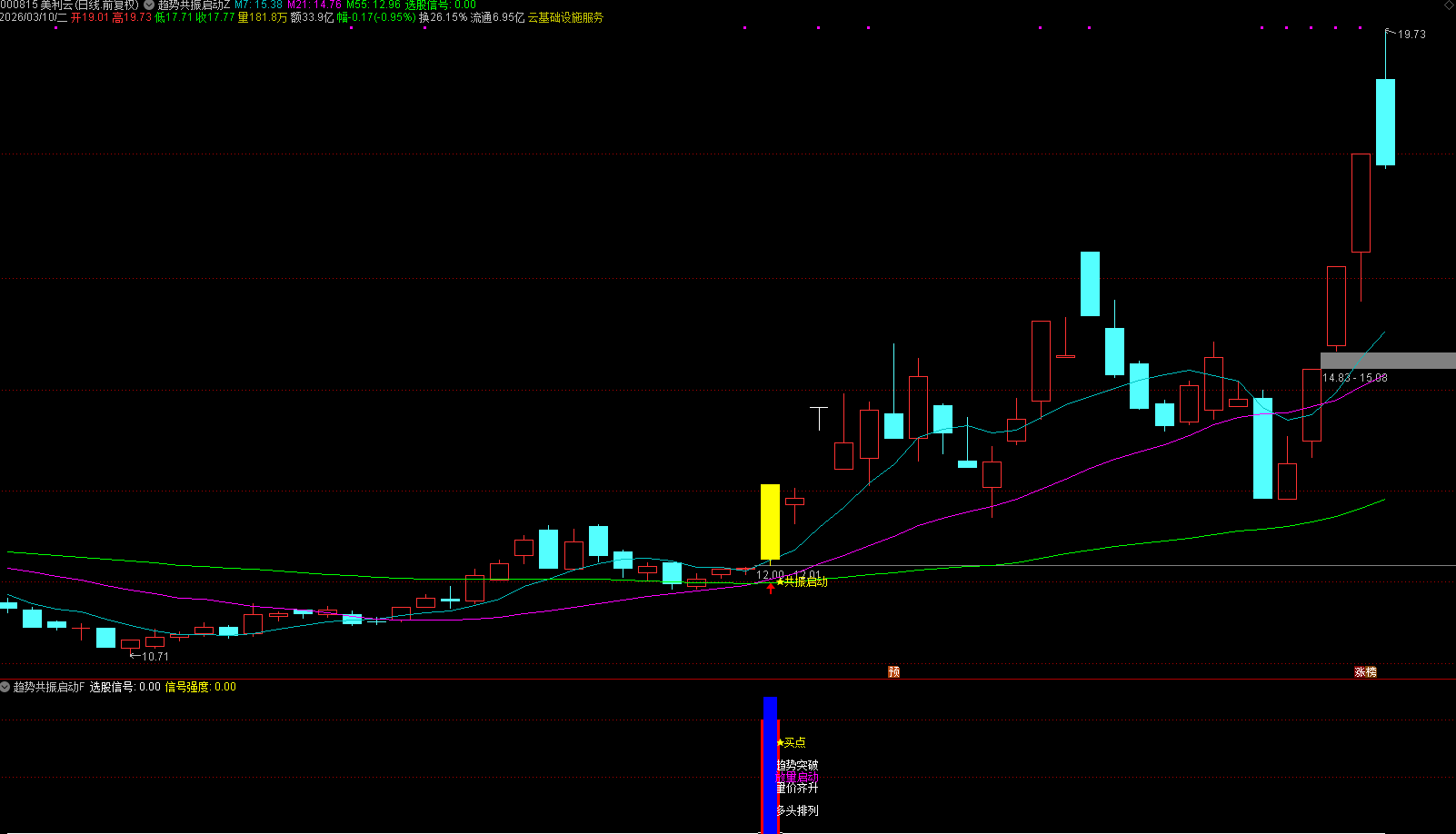
Task: Click the 趋势突破 signal label
Action: tap(797, 765)
